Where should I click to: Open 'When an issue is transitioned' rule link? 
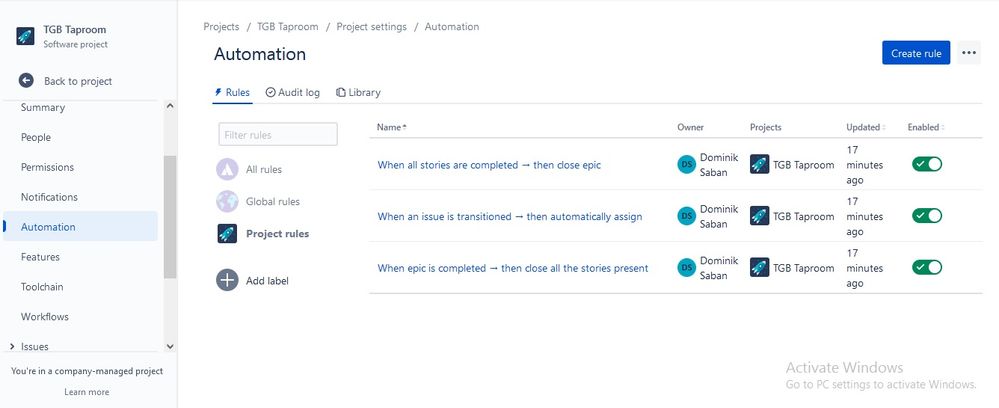[510, 216]
